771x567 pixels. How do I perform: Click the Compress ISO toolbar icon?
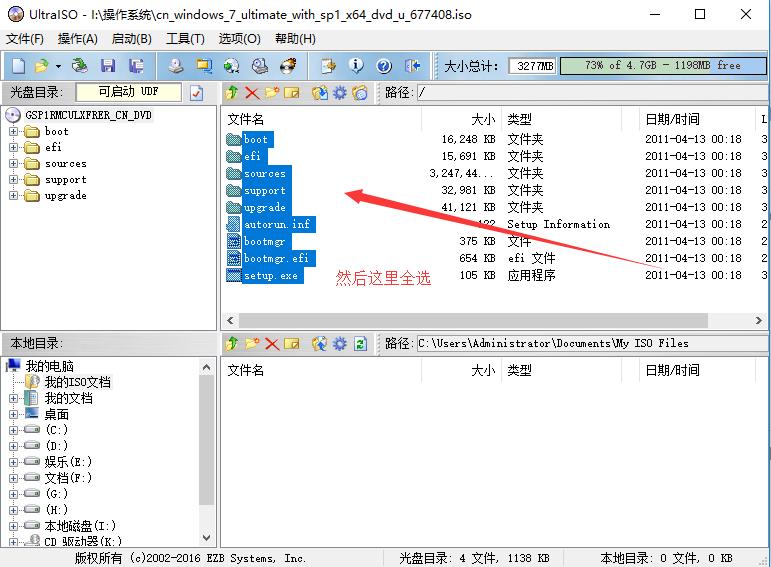(x=204, y=65)
